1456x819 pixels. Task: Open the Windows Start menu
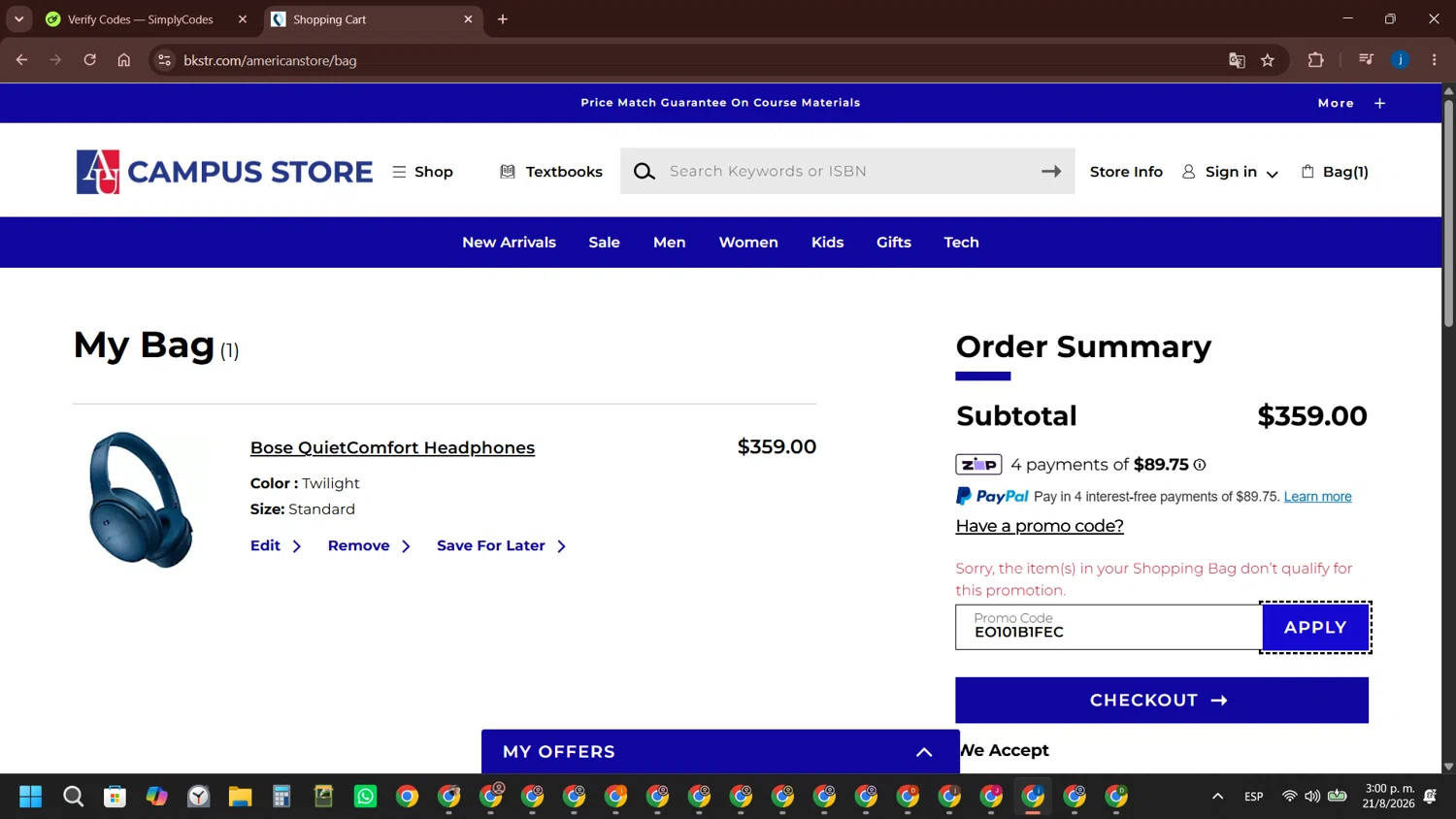point(31,797)
